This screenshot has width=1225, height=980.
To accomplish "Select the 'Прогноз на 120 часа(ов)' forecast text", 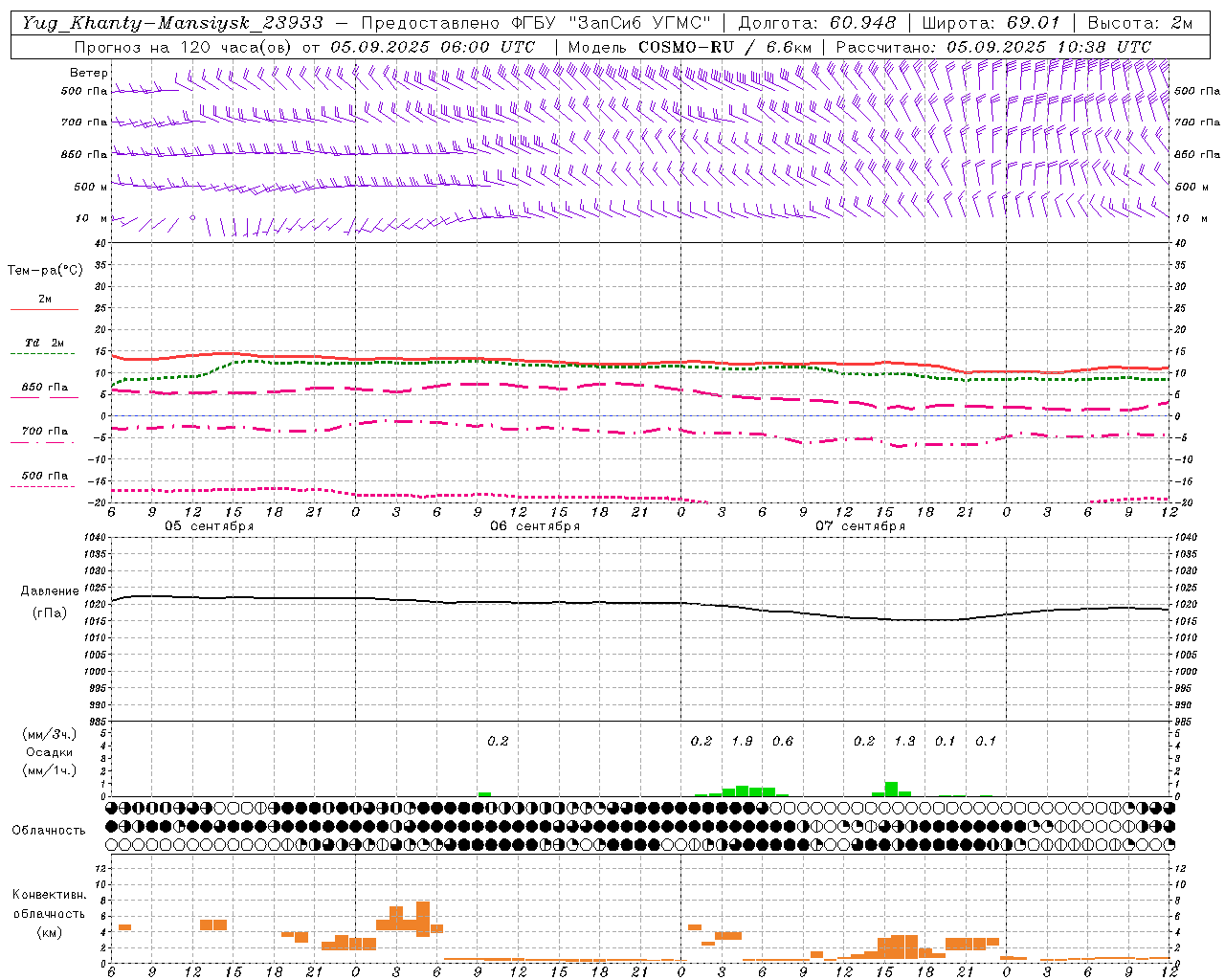I will tap(184, 47).
